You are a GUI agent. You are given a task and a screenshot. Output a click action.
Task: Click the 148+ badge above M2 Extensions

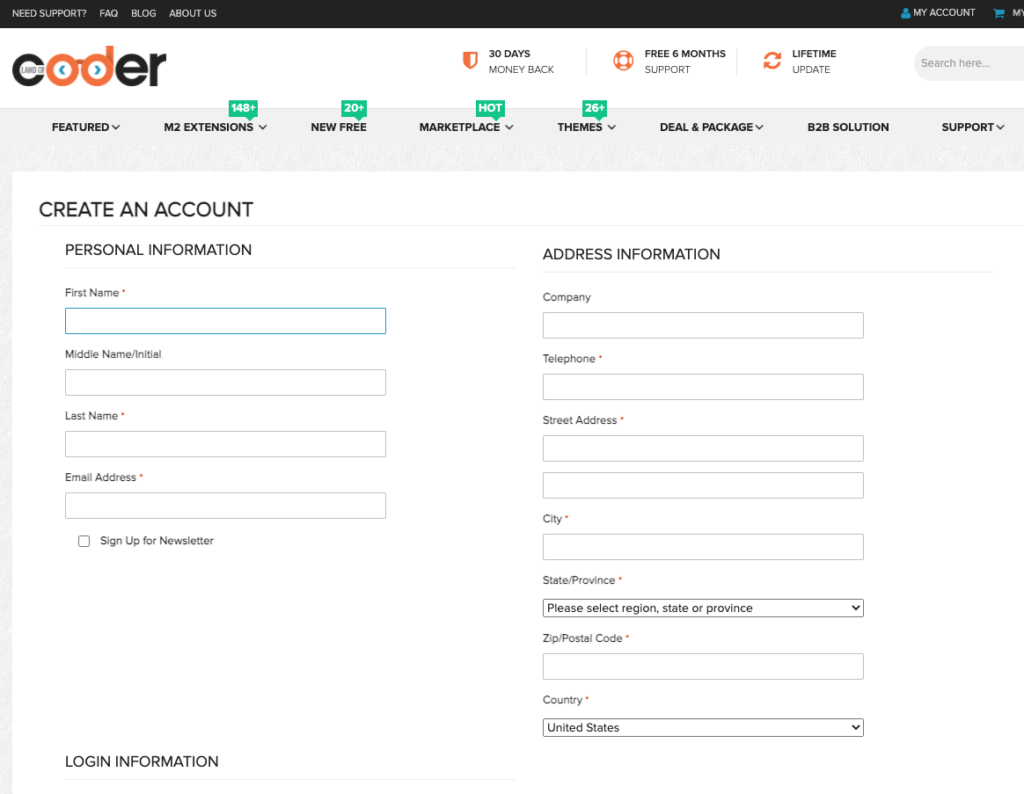pyautogui.click(x=243, y=108)
